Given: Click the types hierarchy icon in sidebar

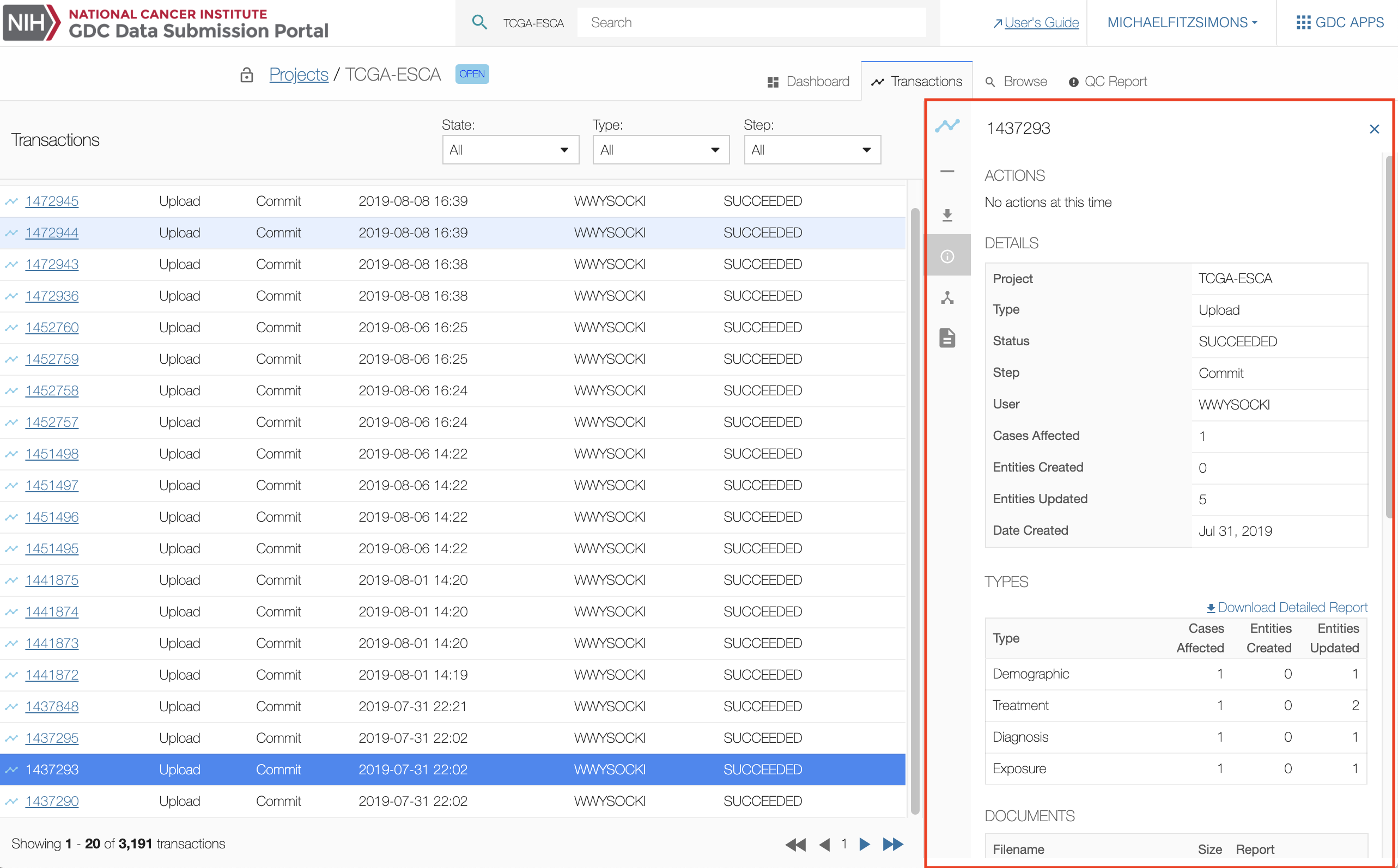Looking at the screenshot, I should coord(947,297).
